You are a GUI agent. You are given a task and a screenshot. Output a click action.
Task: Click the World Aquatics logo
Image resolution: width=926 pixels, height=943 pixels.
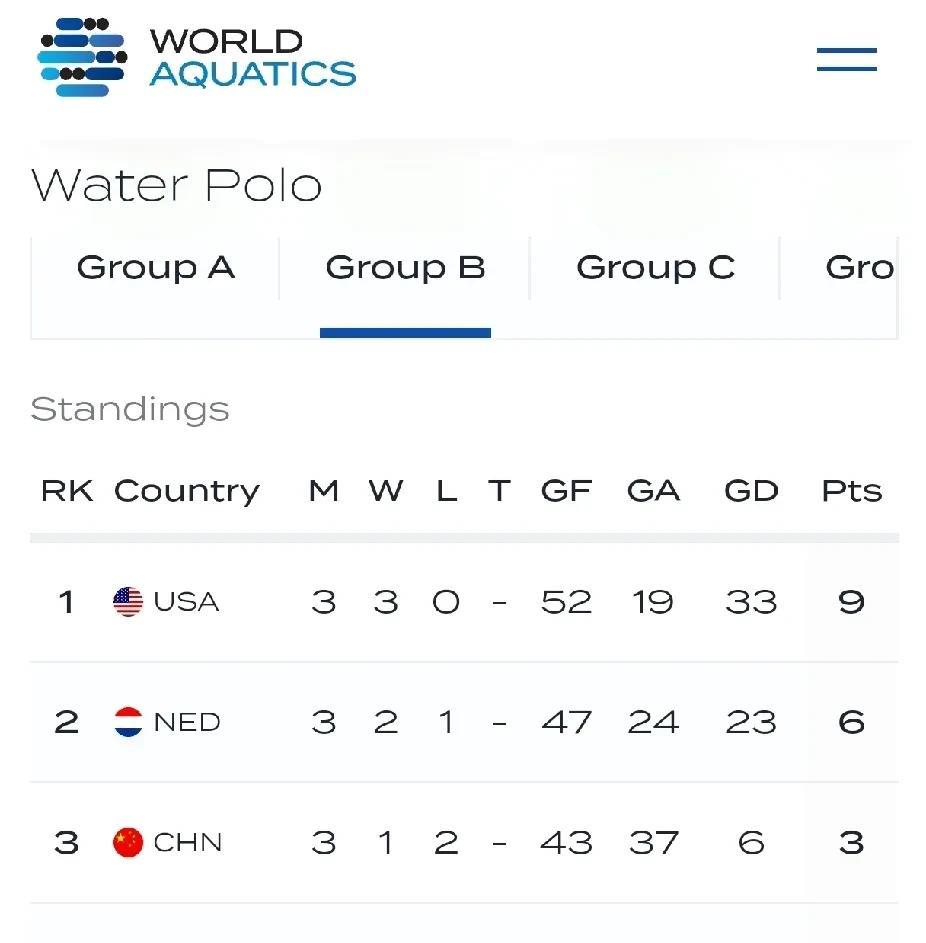click(197, 57)
